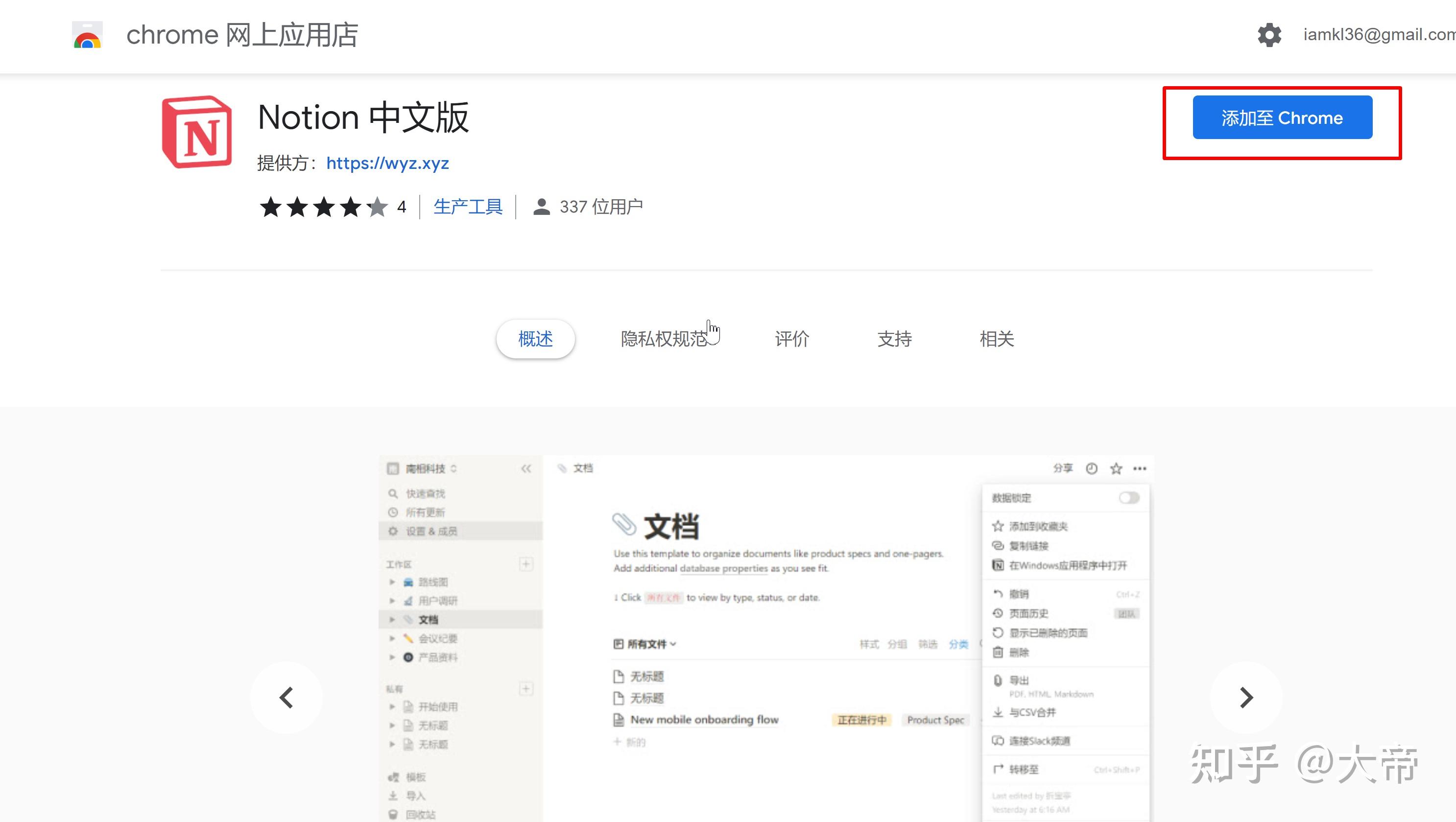
Task: Click the Chrome Web Store logo icon
Action: pyautogui.click(x=87, y=35)
